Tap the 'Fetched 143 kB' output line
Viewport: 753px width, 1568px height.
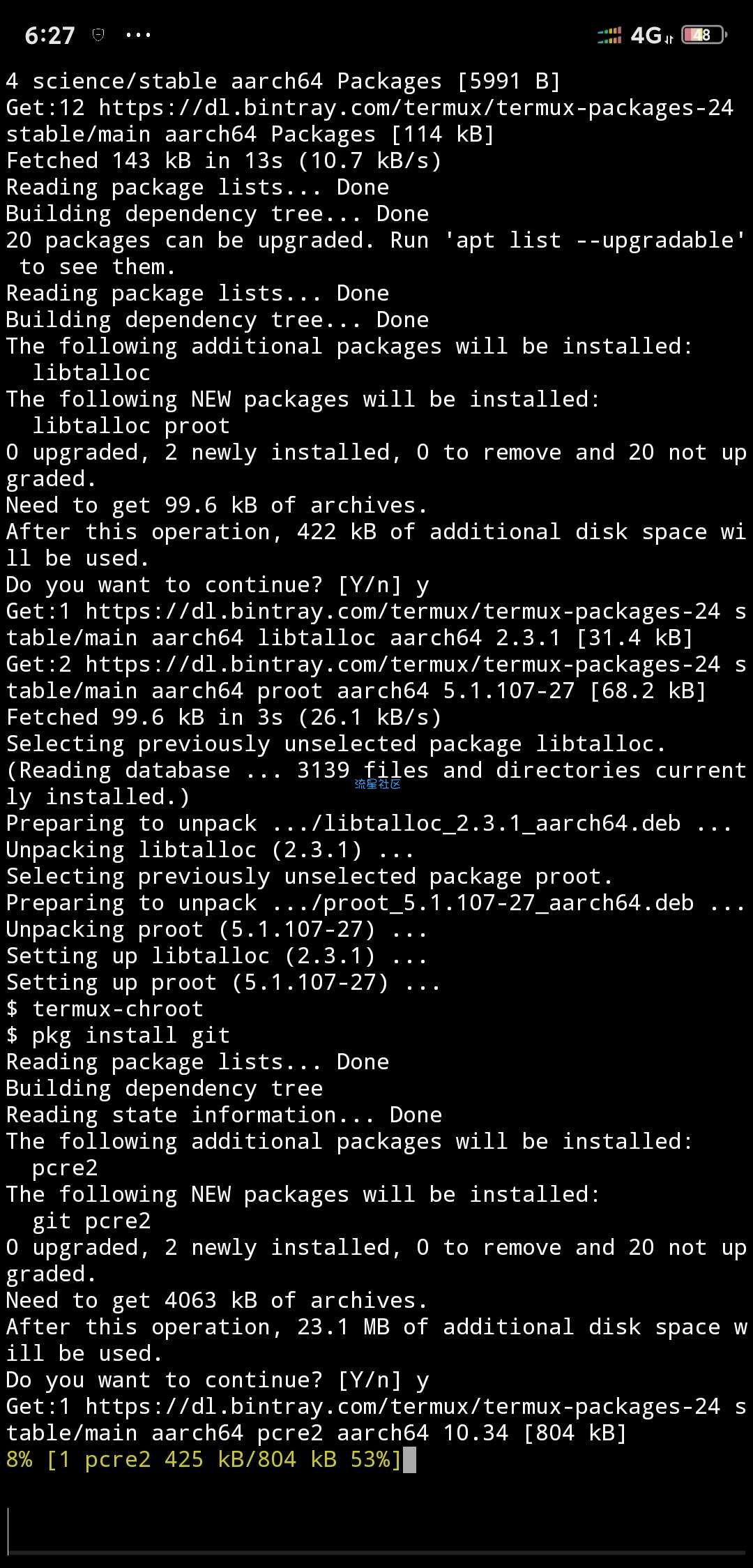(x=224, y=161)
